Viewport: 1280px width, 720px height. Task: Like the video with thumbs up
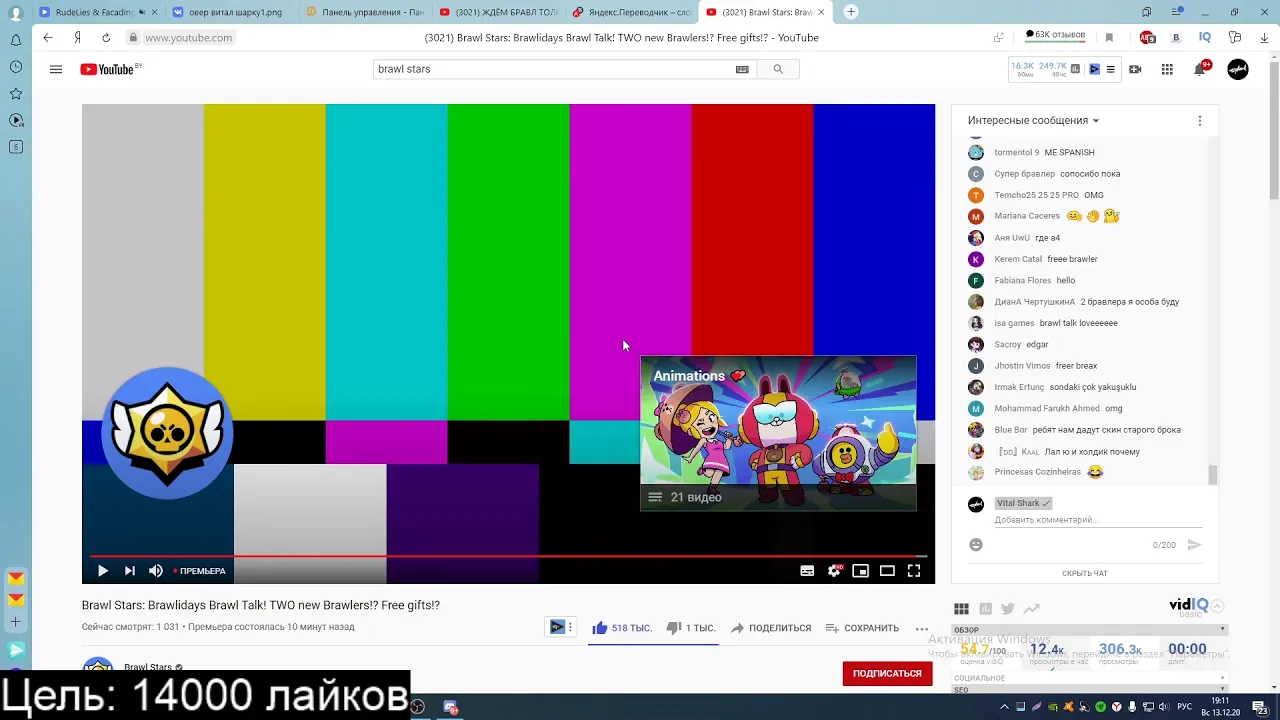coord(621,628)
